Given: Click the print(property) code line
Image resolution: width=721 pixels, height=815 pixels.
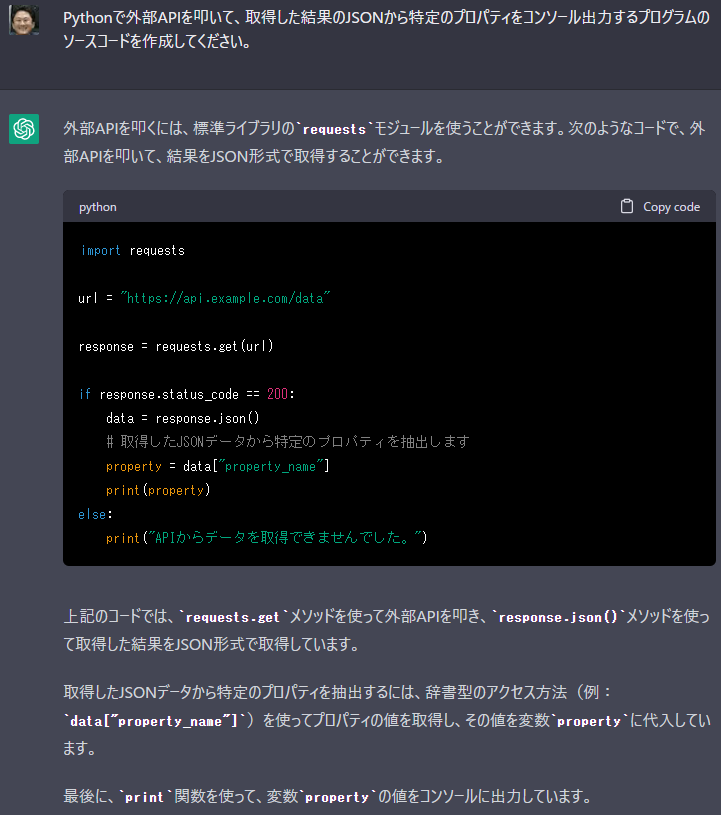Looking at the screenshot, I should [x=158, y=490].
